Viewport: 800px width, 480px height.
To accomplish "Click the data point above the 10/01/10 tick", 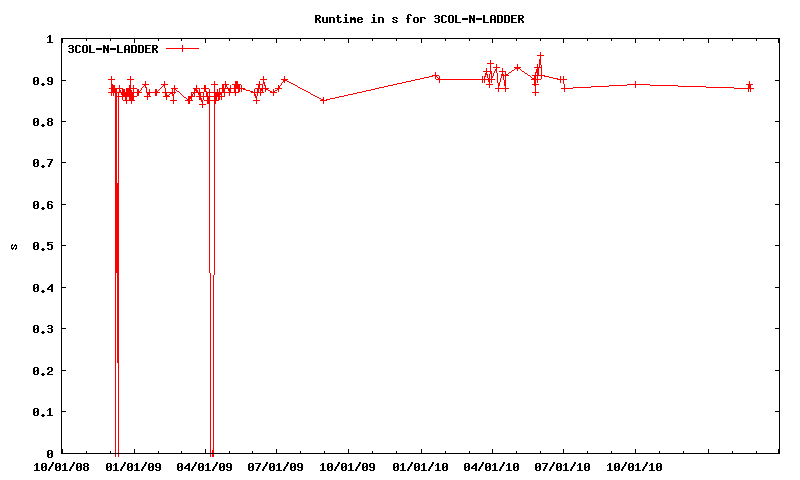I will tap(636, 84).
